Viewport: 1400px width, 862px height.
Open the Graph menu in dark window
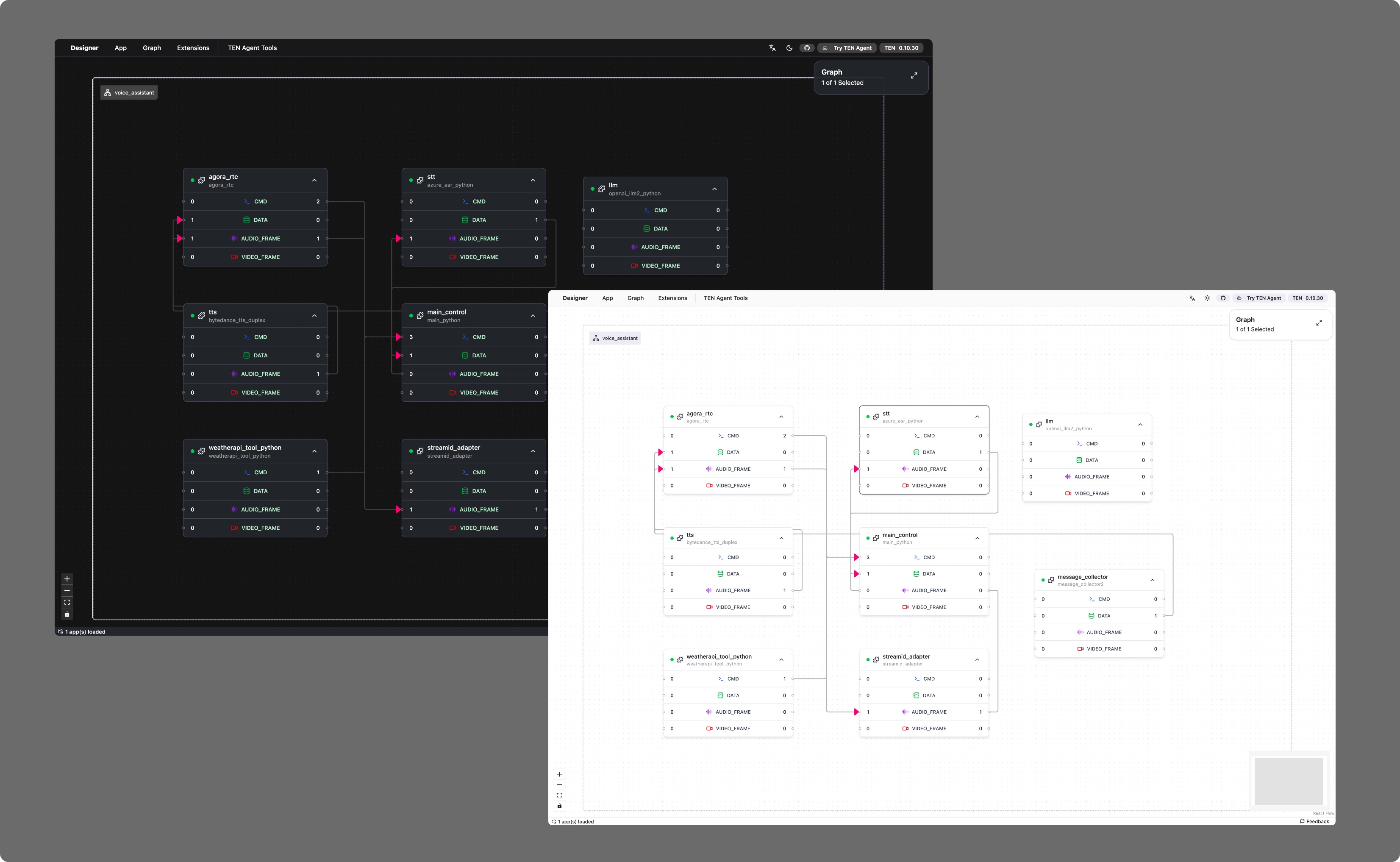pyautogui.click(x=152, y=48)
